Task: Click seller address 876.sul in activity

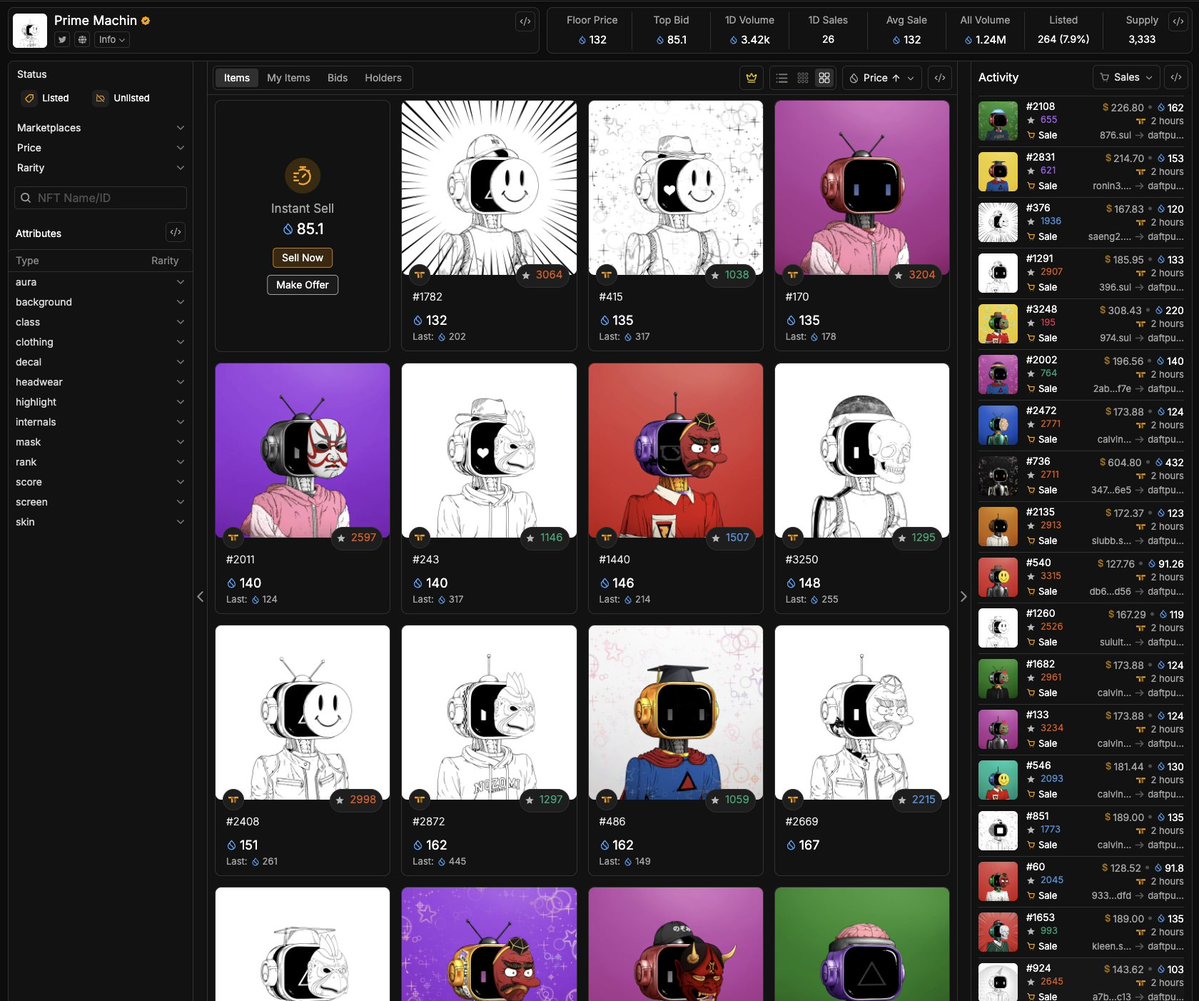Action: coord(1116,135)
